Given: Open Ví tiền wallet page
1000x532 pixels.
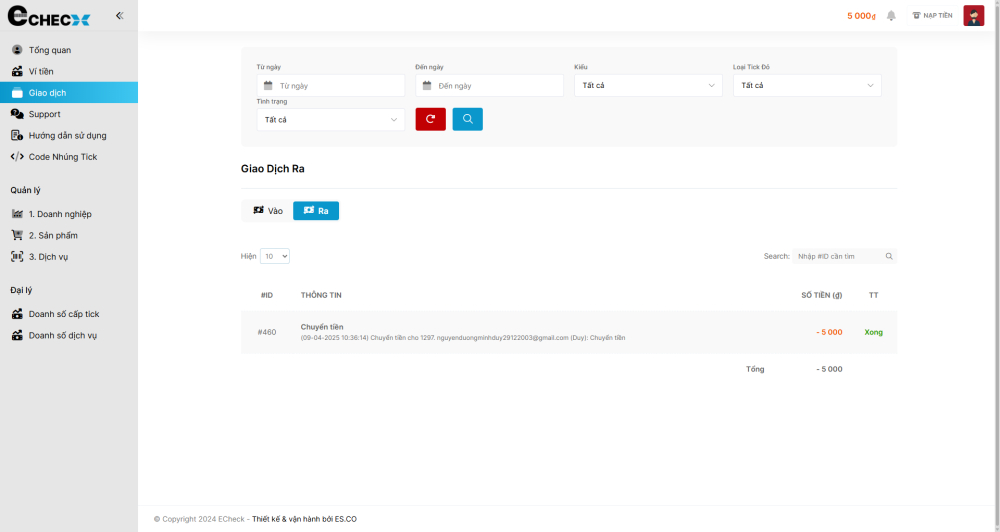Looking at the screenshot, I should tap(41, 71).
